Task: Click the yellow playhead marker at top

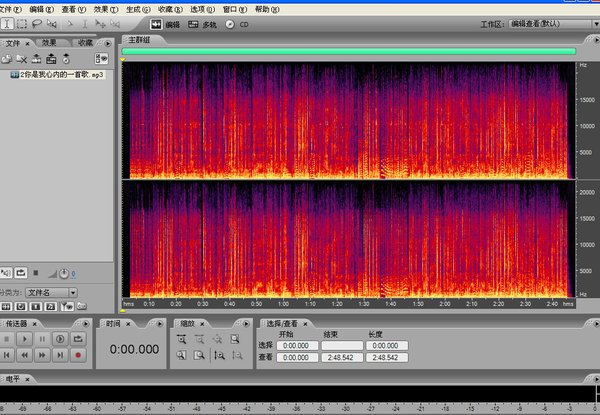Action: [123, 59]
